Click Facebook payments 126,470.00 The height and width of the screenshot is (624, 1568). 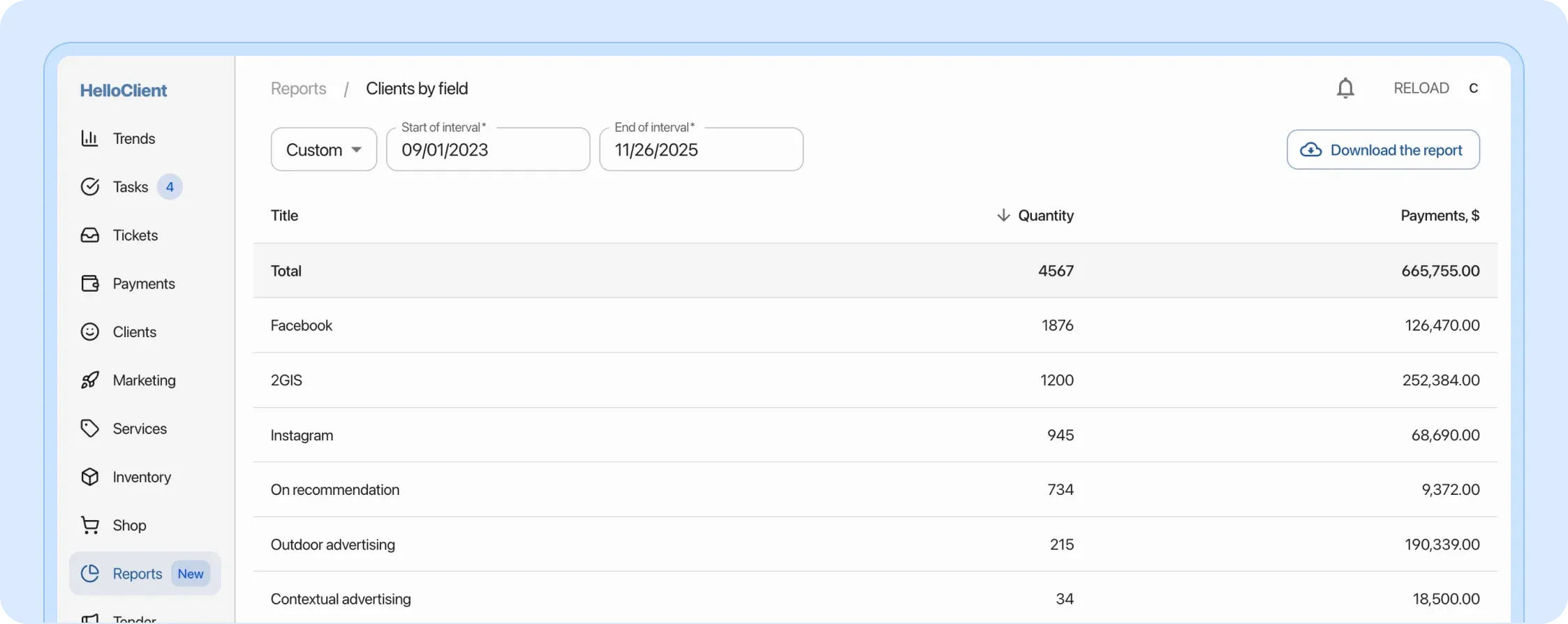[x=1442, y=325]
